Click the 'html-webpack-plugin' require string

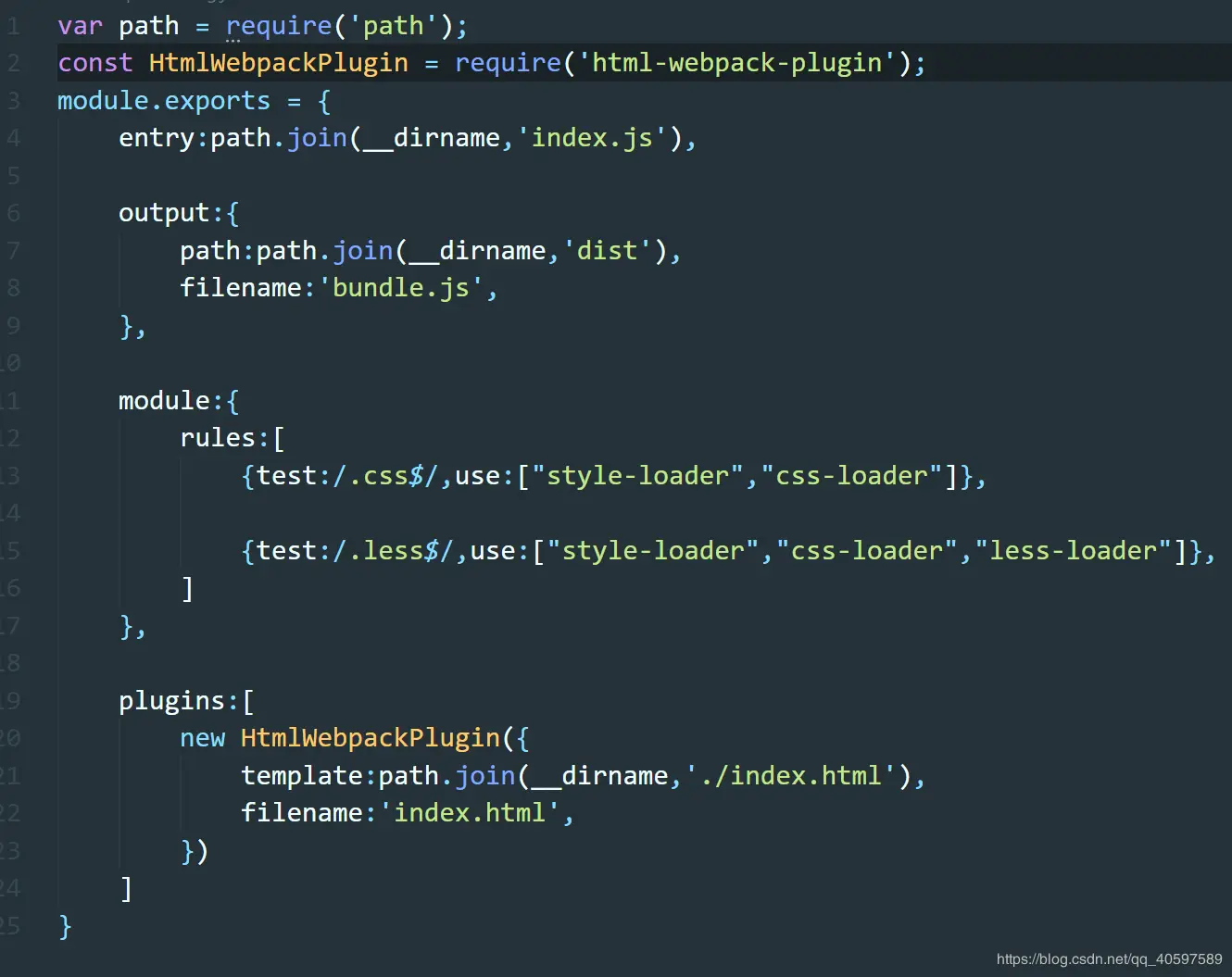click(736, 63)
